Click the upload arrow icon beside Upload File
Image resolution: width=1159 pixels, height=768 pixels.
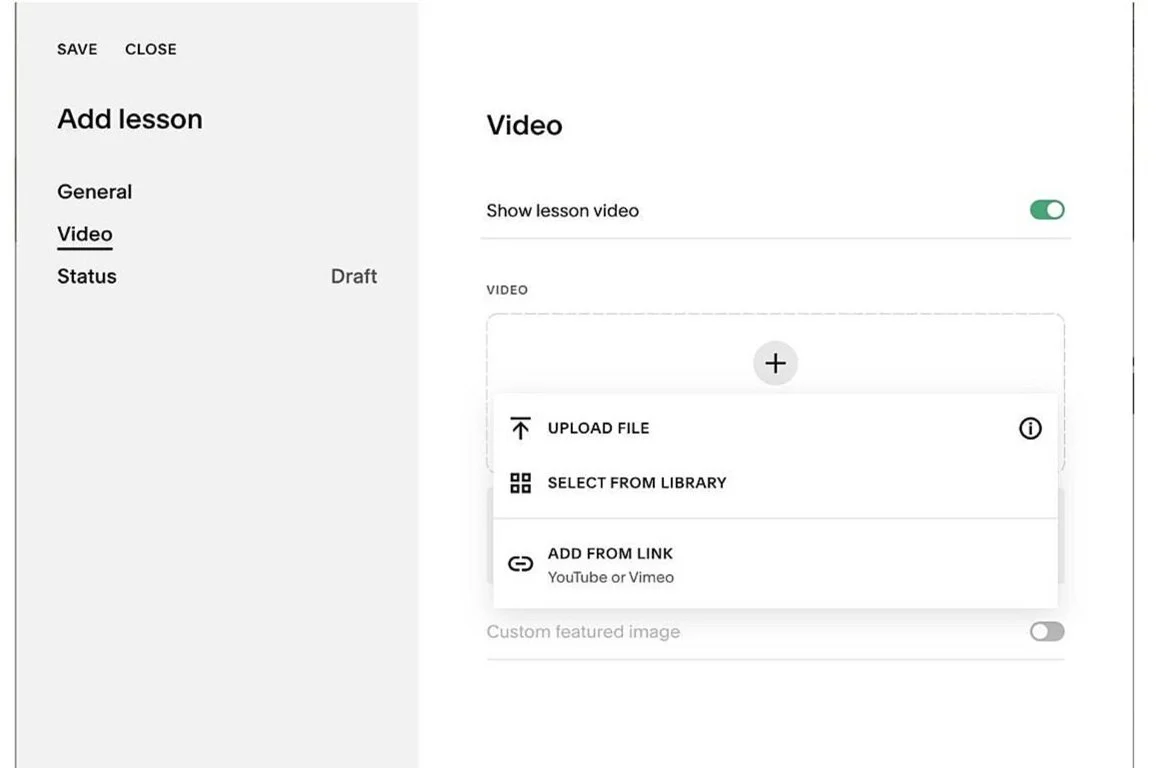click(520, 428)
